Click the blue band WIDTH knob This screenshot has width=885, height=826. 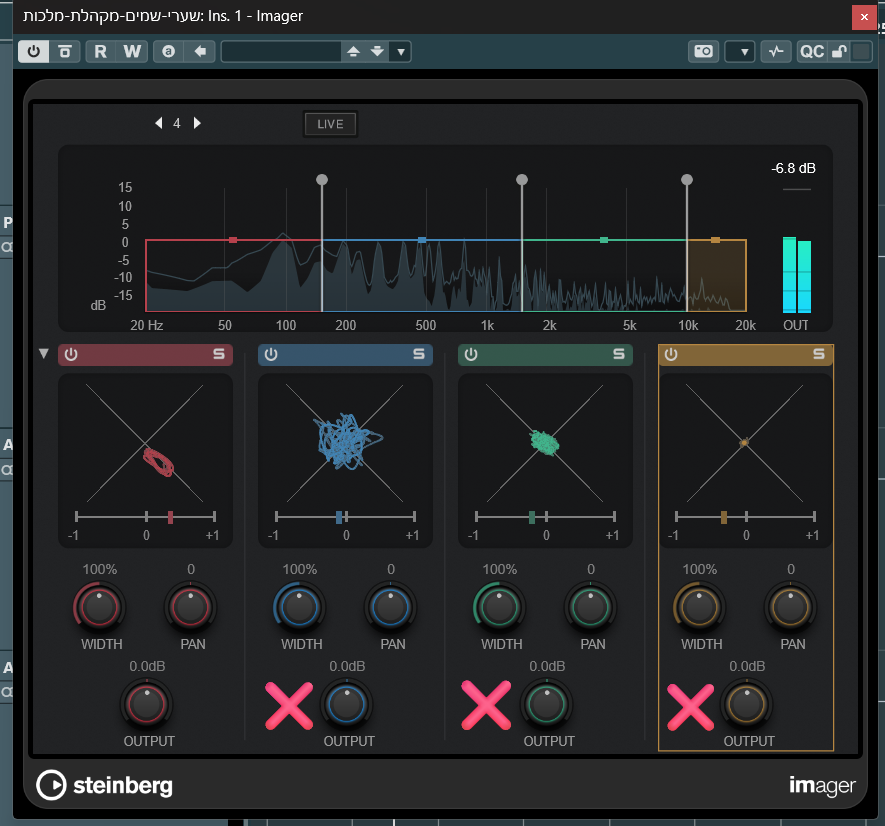(299, 608)
